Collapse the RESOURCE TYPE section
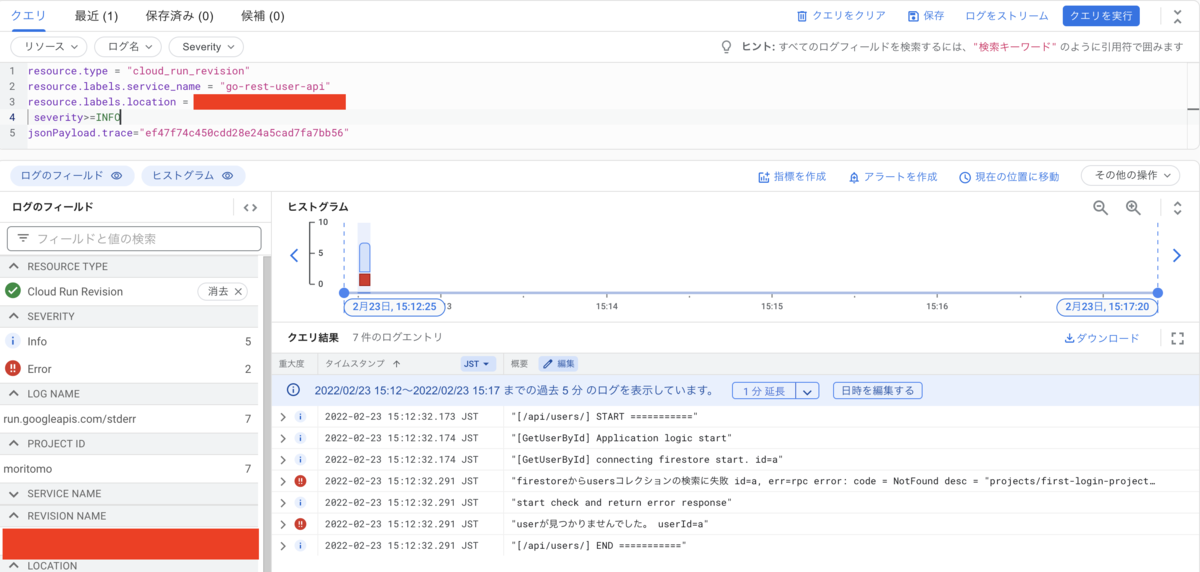1200x572 pixels. point(14,267)
